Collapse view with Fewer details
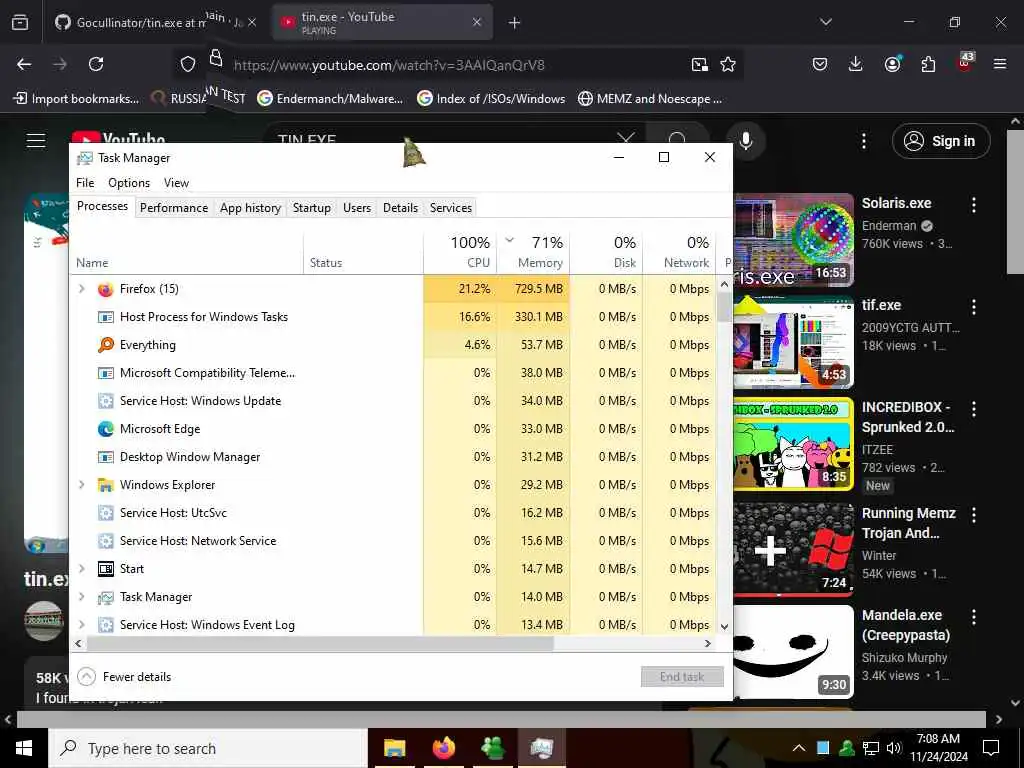Screen dimensions: 1024x768 click(x=124, y=677)
